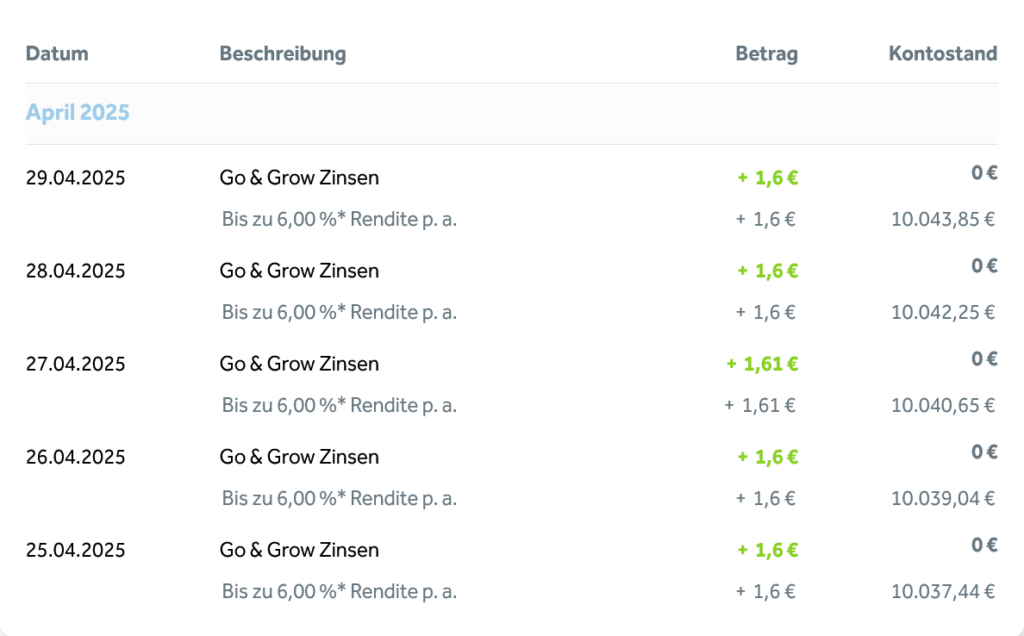The height and width of the screenshot is (636, 1024).
Task: Open the 29.04.2025 transaction row date
Action: [x=75, y=178]
